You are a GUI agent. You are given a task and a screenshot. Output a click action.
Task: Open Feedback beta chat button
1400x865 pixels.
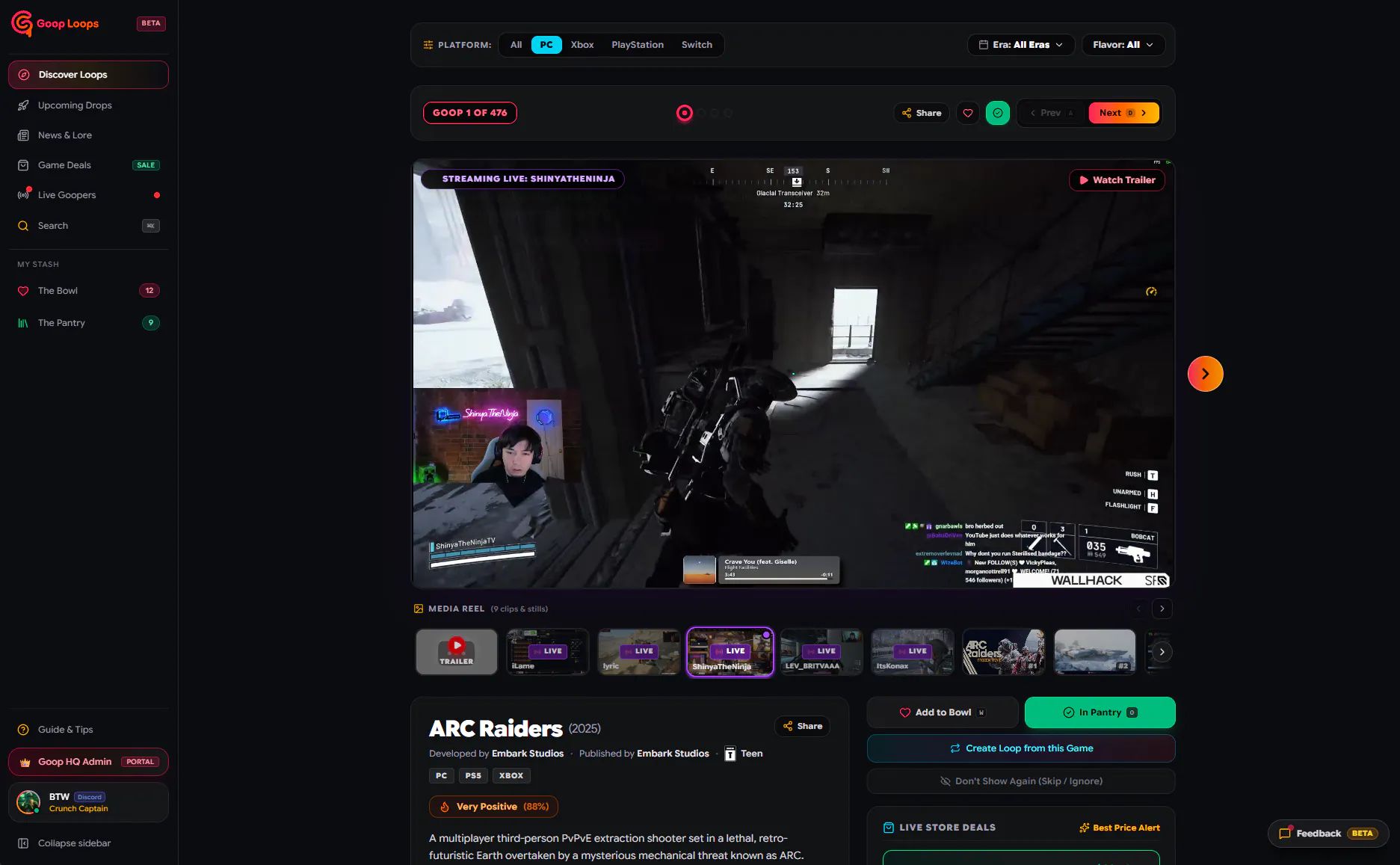click(1328, 834)
